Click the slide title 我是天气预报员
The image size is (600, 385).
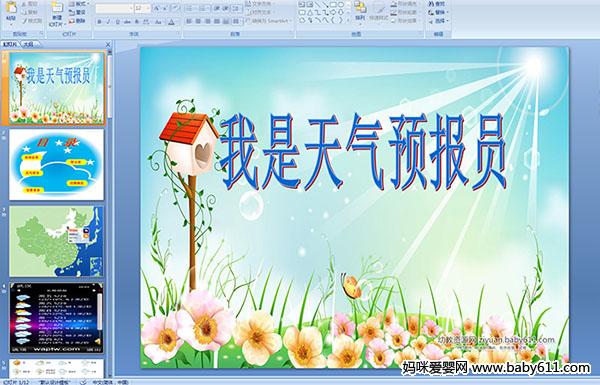tap(364, 153)
